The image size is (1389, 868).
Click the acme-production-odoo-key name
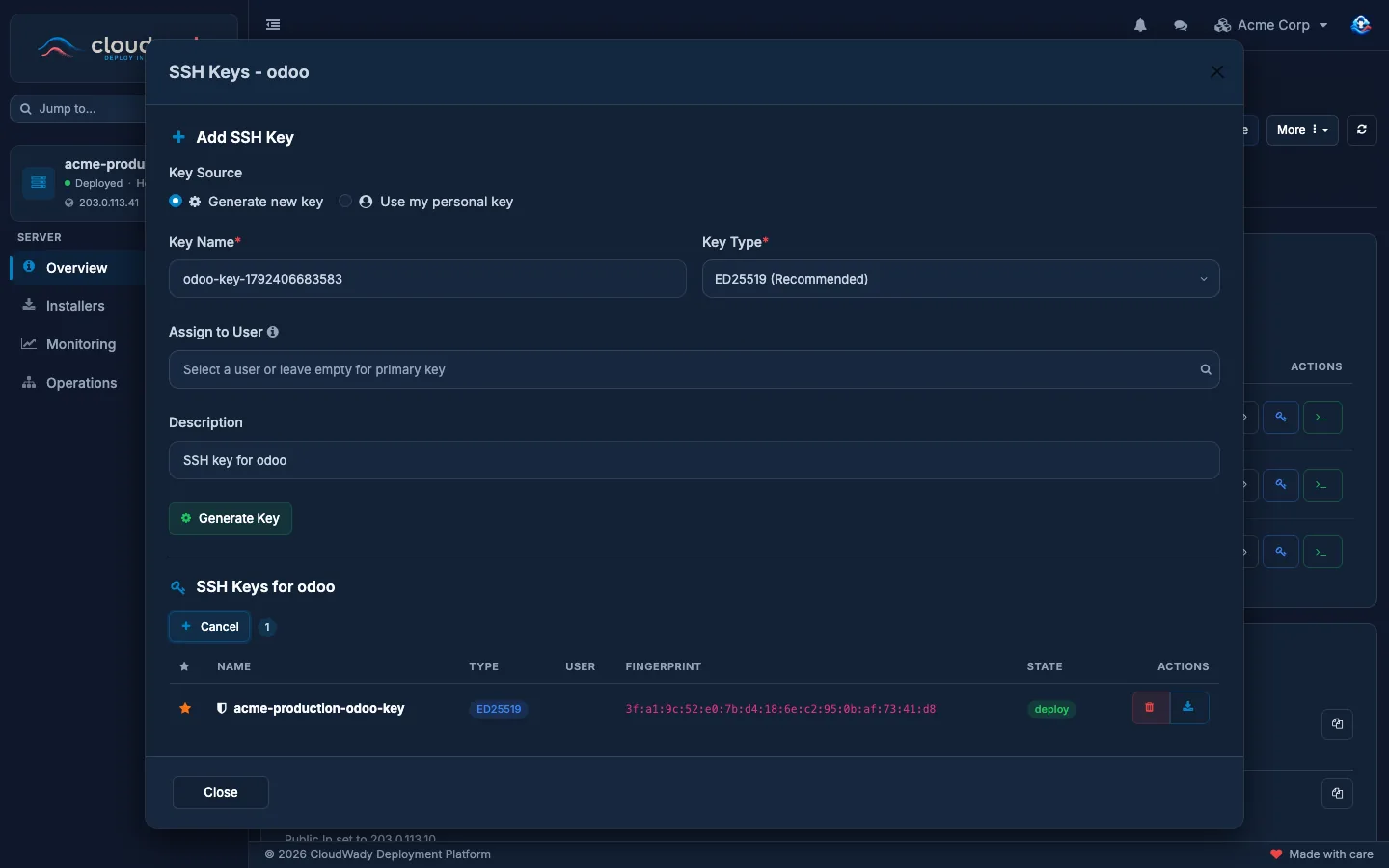tap(318, 708)
